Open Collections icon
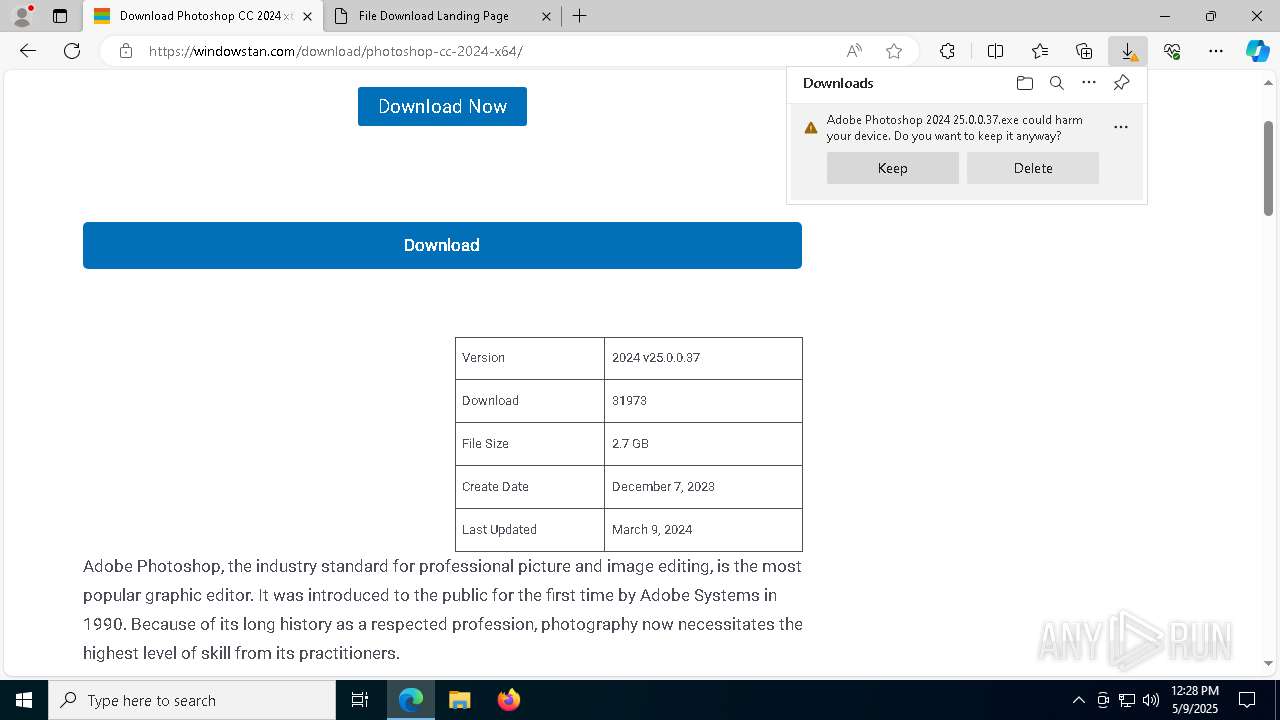1280x720 pixels. 1084,51
